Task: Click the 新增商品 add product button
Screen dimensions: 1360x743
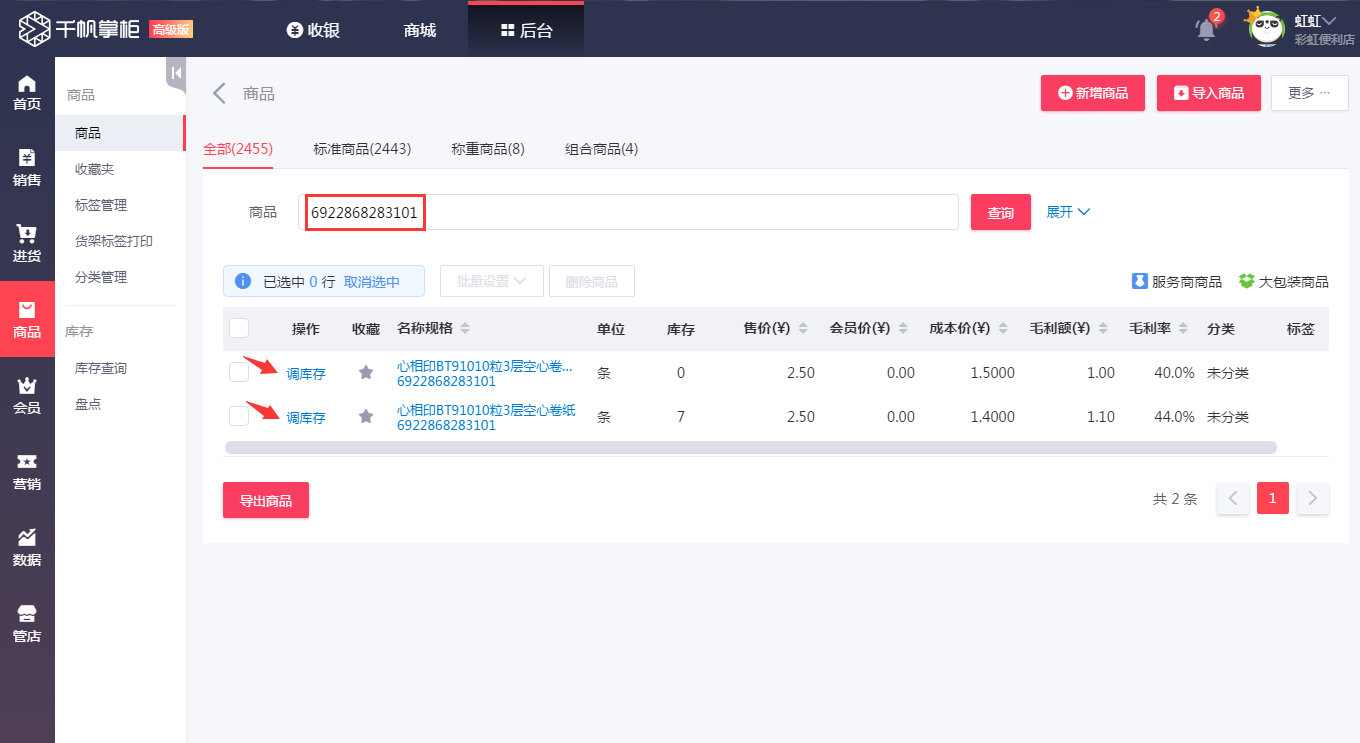Action: [x=1092, y=92]
